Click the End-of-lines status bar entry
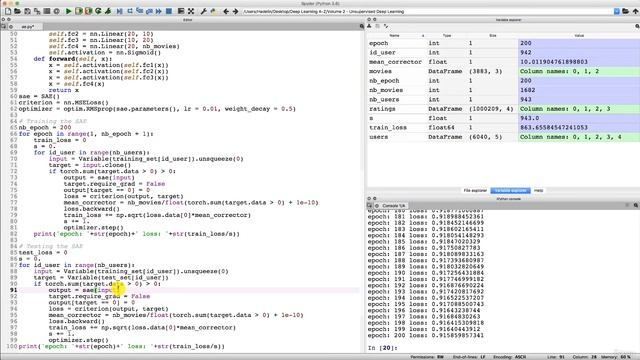Viewport: 640px width, 360px height. 469,357
